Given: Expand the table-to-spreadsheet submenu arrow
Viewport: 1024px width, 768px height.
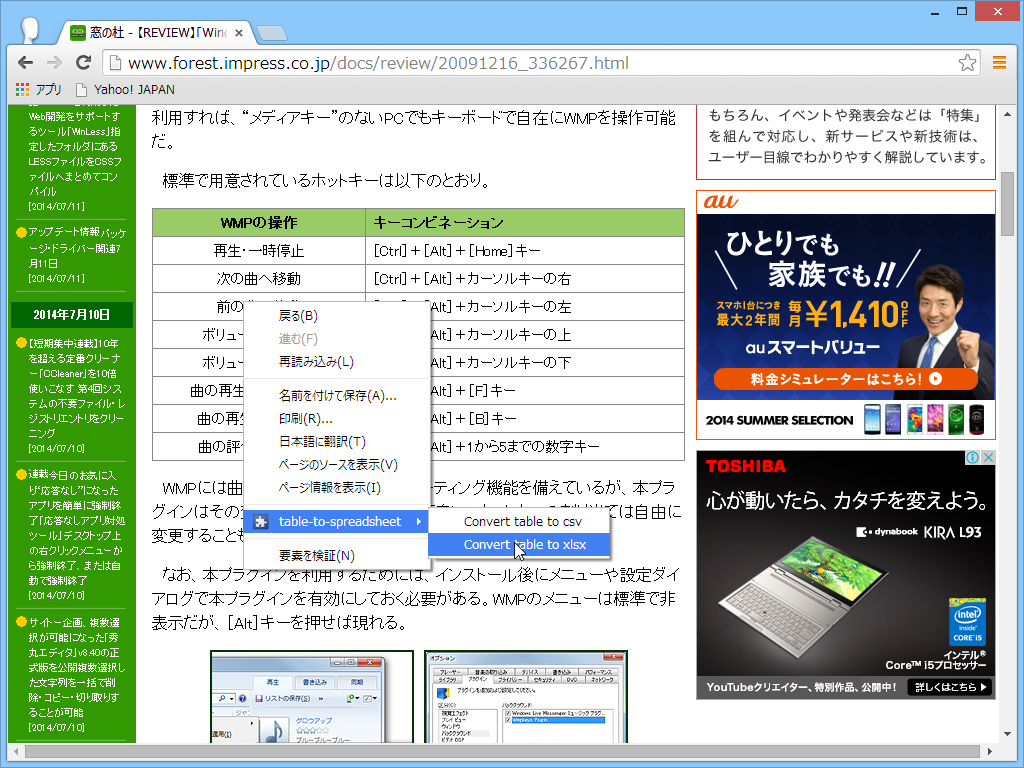Looking at the screenshot, I should [419, 521].
